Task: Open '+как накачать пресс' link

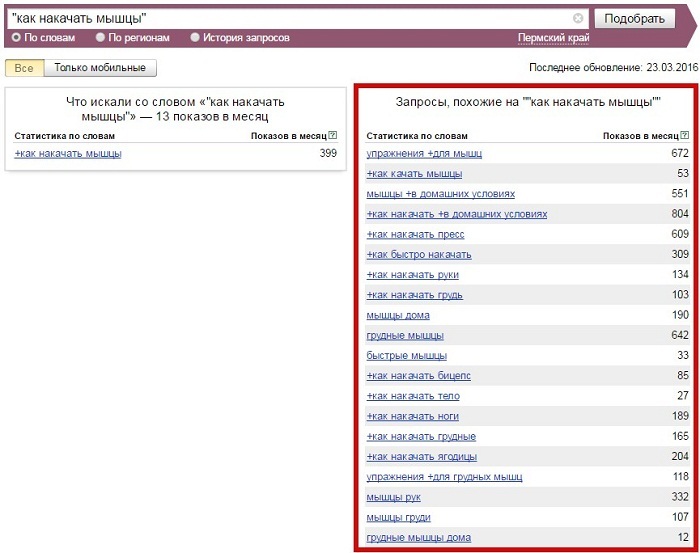Action: pos(415,234)
